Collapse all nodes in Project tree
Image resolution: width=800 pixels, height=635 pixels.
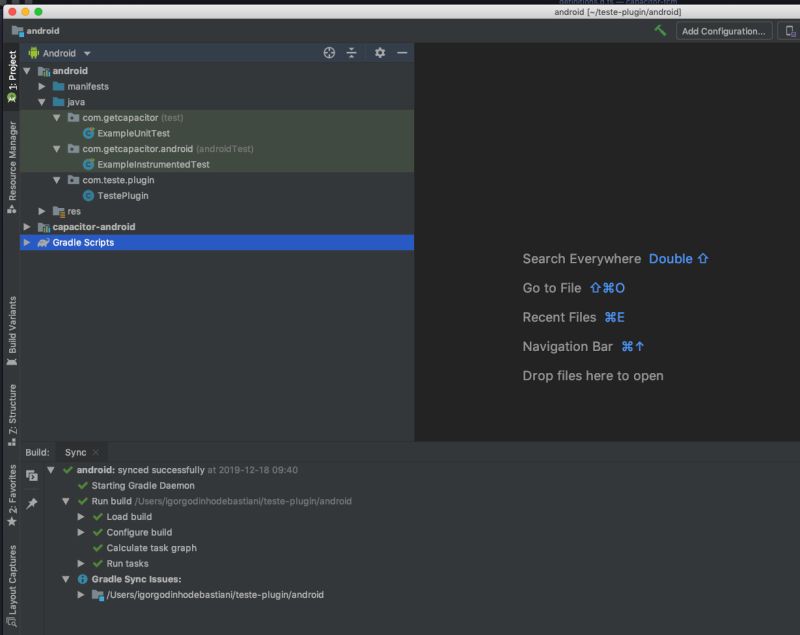click(x=351, y=53)
